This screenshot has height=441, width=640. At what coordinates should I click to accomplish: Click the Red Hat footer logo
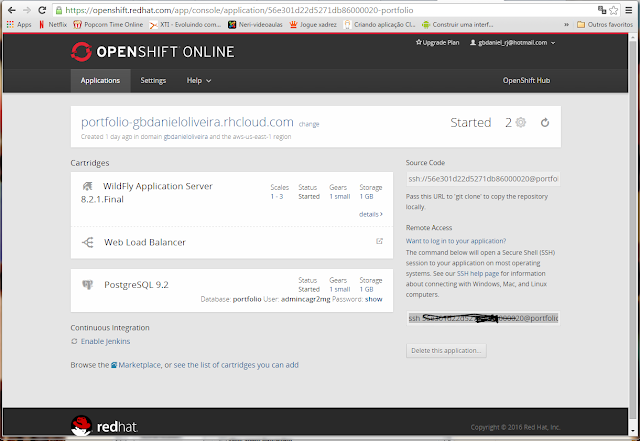click(104, 426)
